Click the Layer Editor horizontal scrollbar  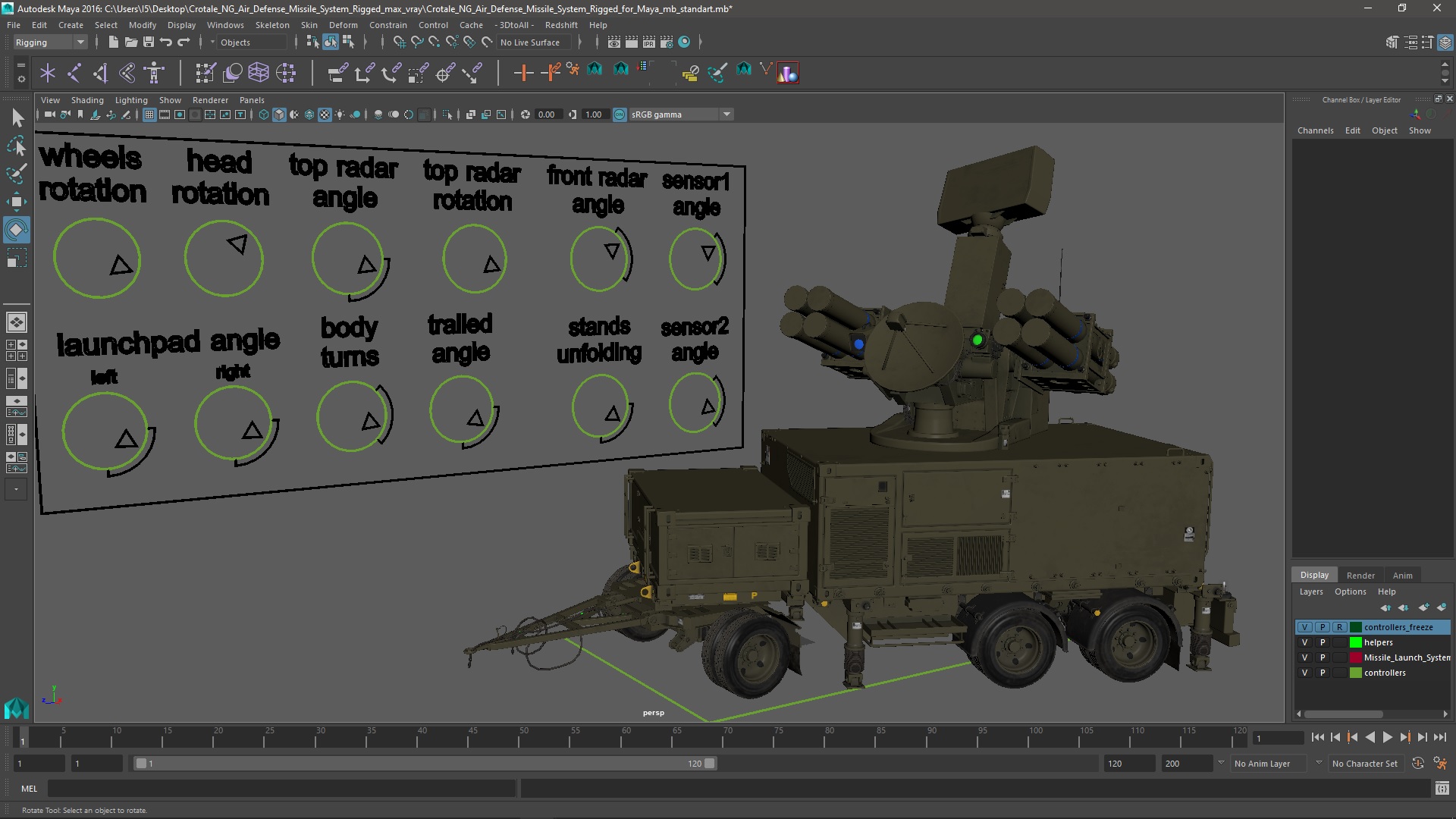tap(1342, 714)
